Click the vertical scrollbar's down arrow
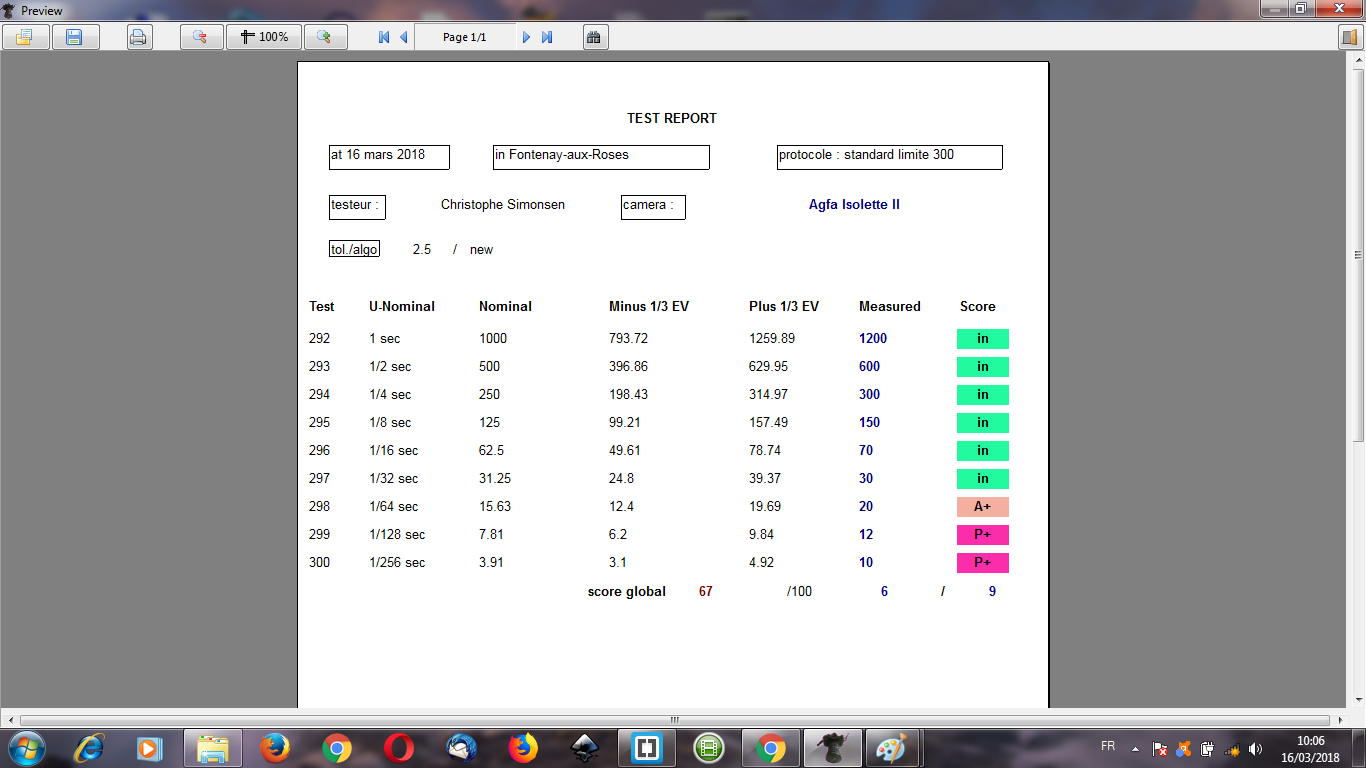1366x768 pixels. (1358, 701)
